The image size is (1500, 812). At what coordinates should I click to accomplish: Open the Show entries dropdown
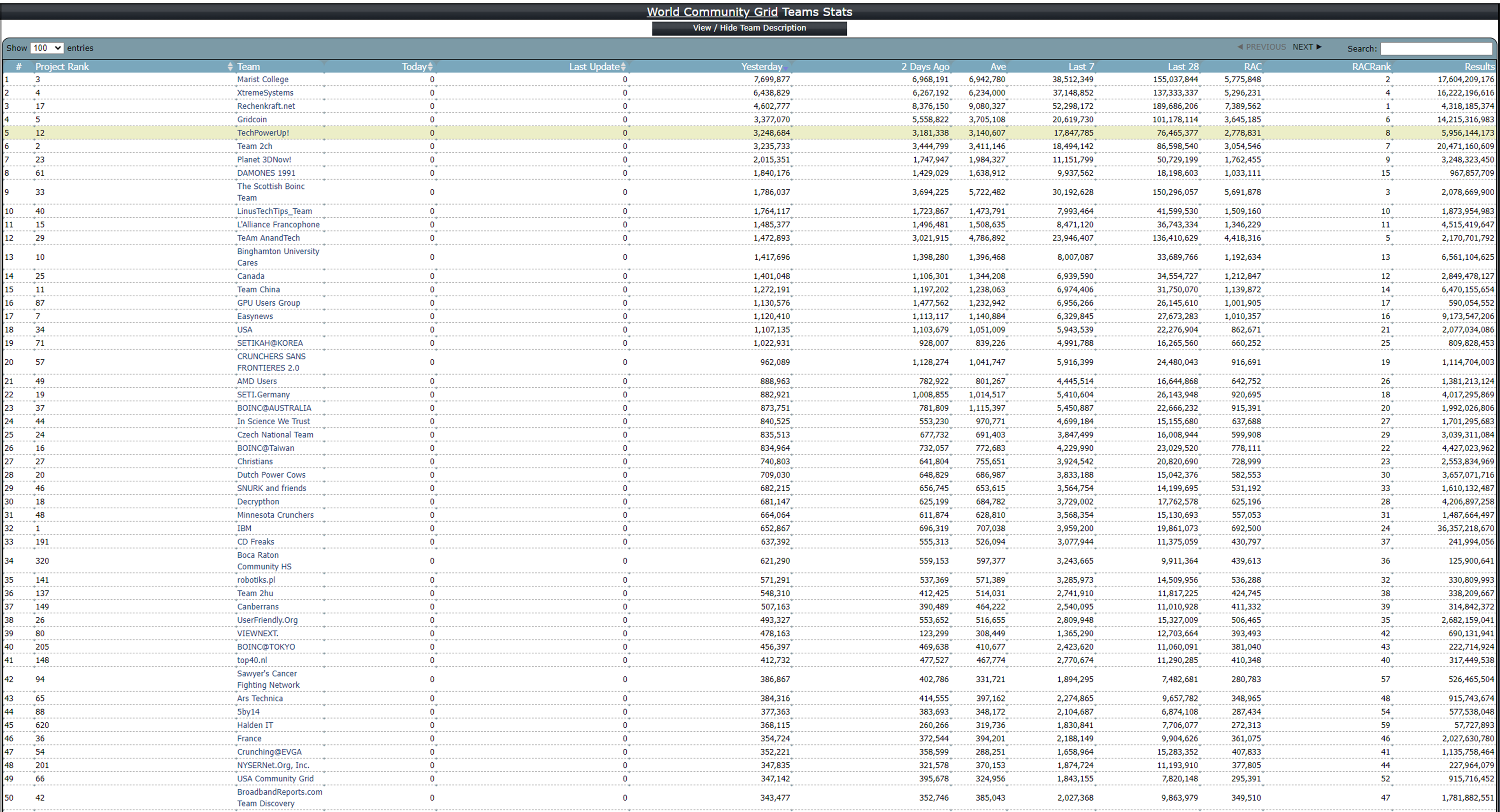[x=46, y=49]
